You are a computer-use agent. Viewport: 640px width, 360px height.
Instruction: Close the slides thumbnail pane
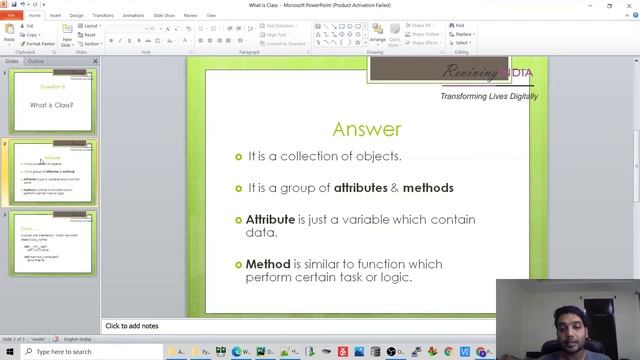click(95, 61)
